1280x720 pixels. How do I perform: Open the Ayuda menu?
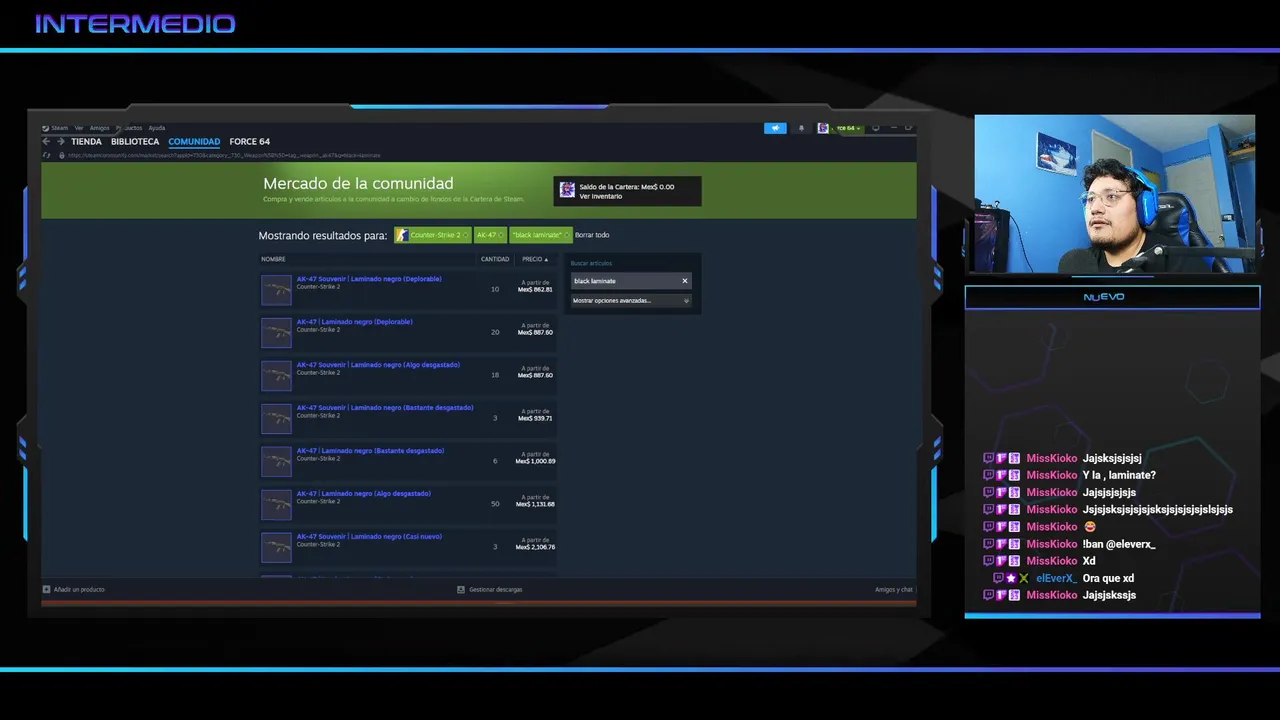[157, 128]
